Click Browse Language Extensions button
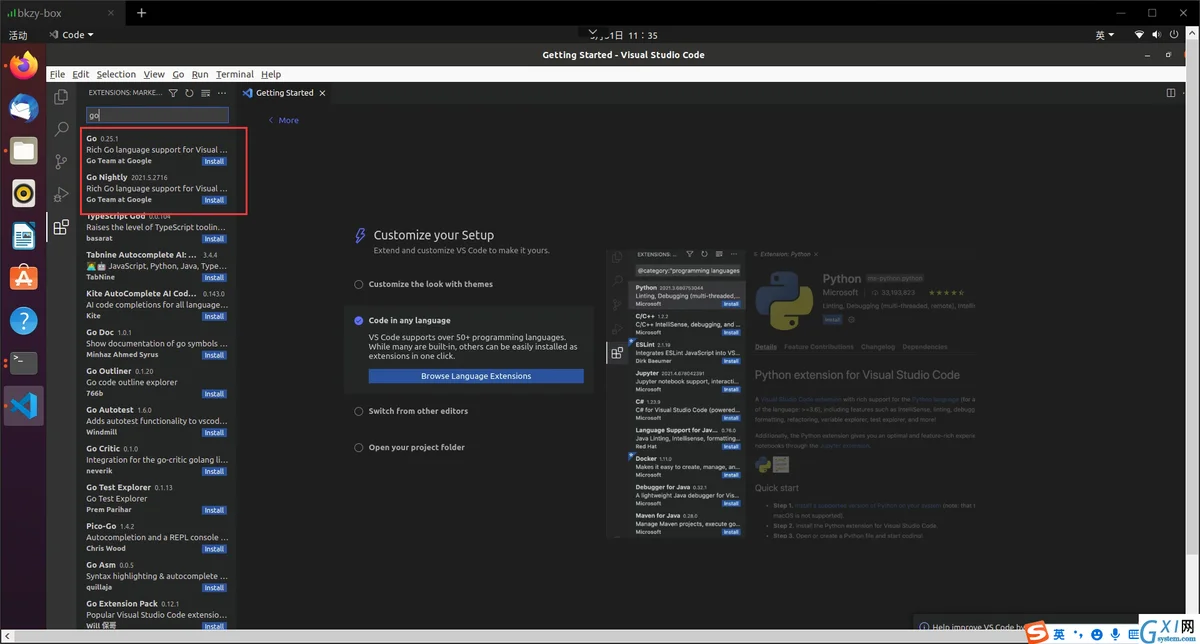 476,376
